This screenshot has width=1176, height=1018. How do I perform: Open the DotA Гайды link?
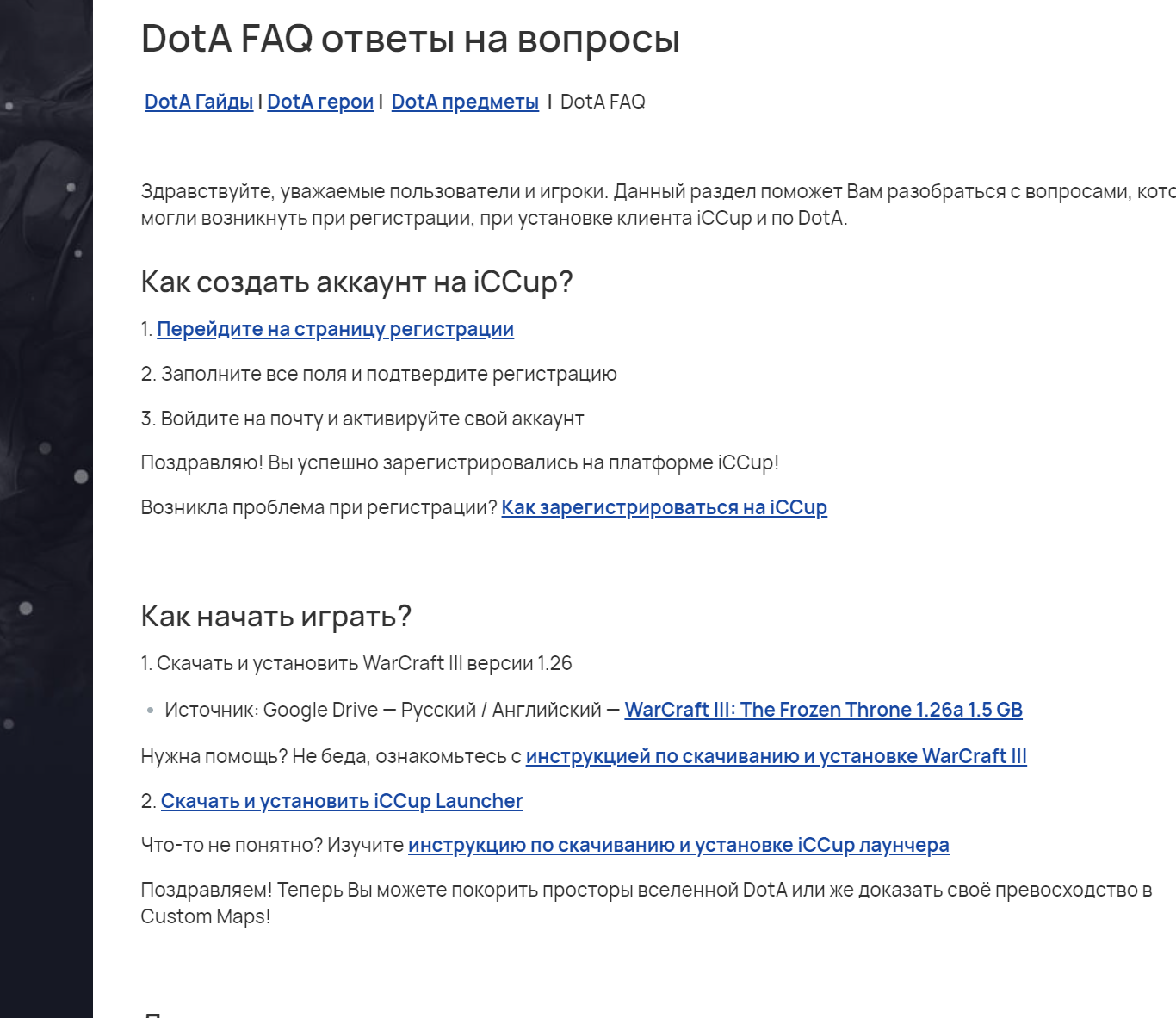(199, 102)
